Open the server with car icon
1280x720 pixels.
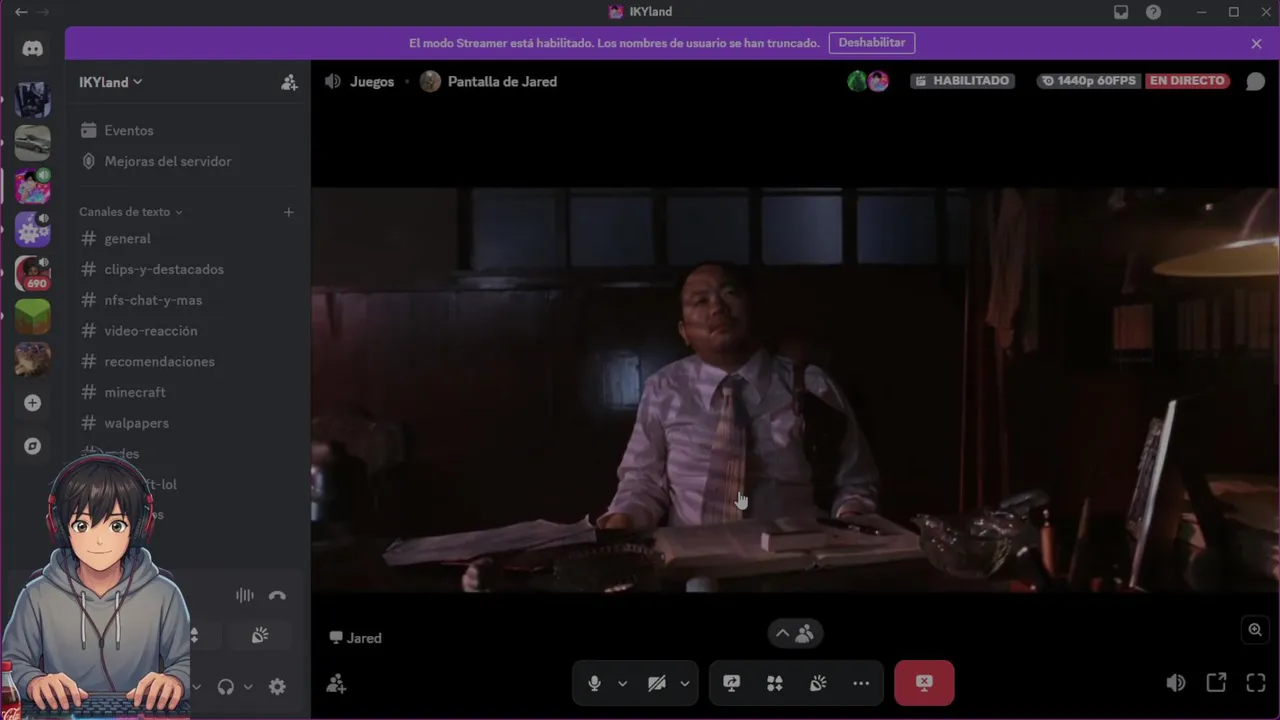tap(32, 143)
